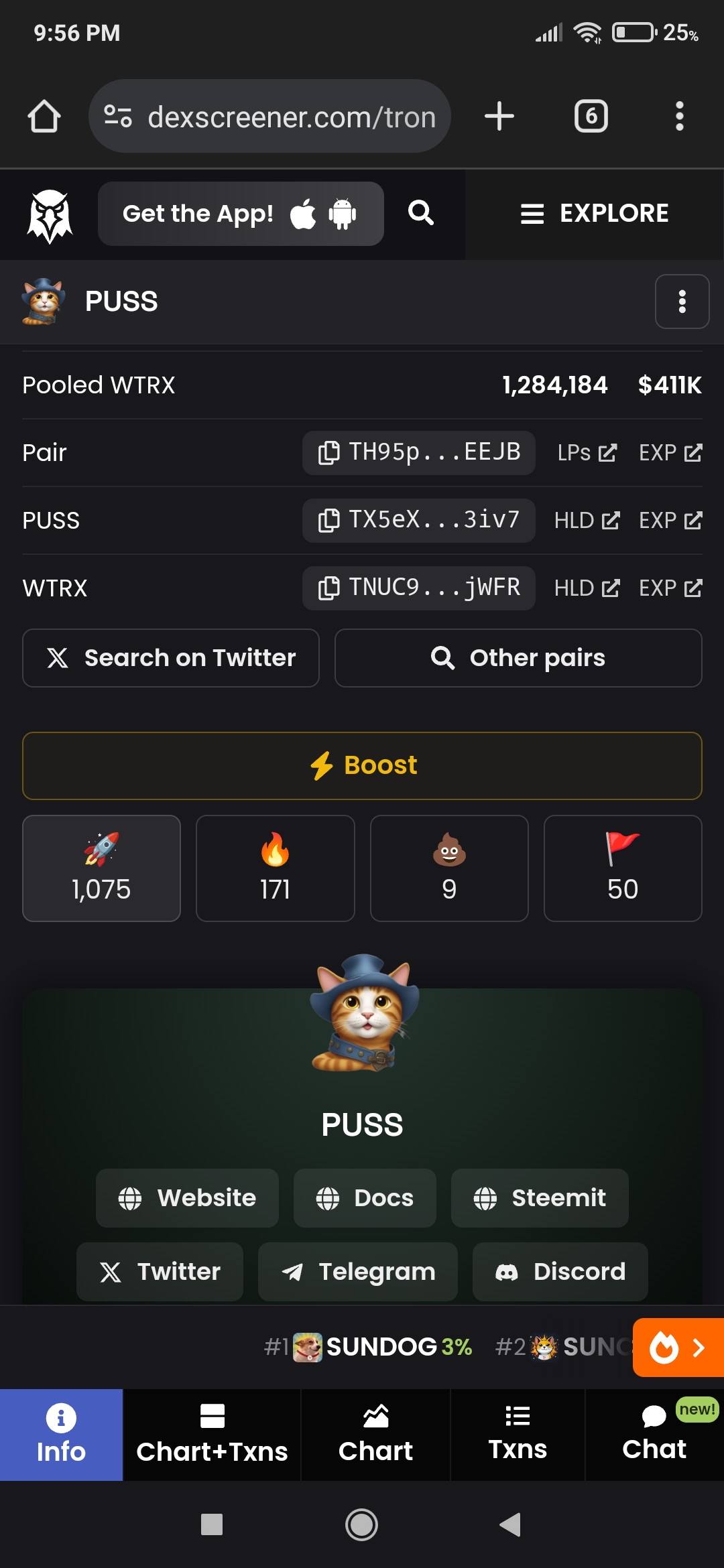724x1568 pixels.
Task: Open the Telegram social link
Action: pyautogui.click(x=358, y=1272)
